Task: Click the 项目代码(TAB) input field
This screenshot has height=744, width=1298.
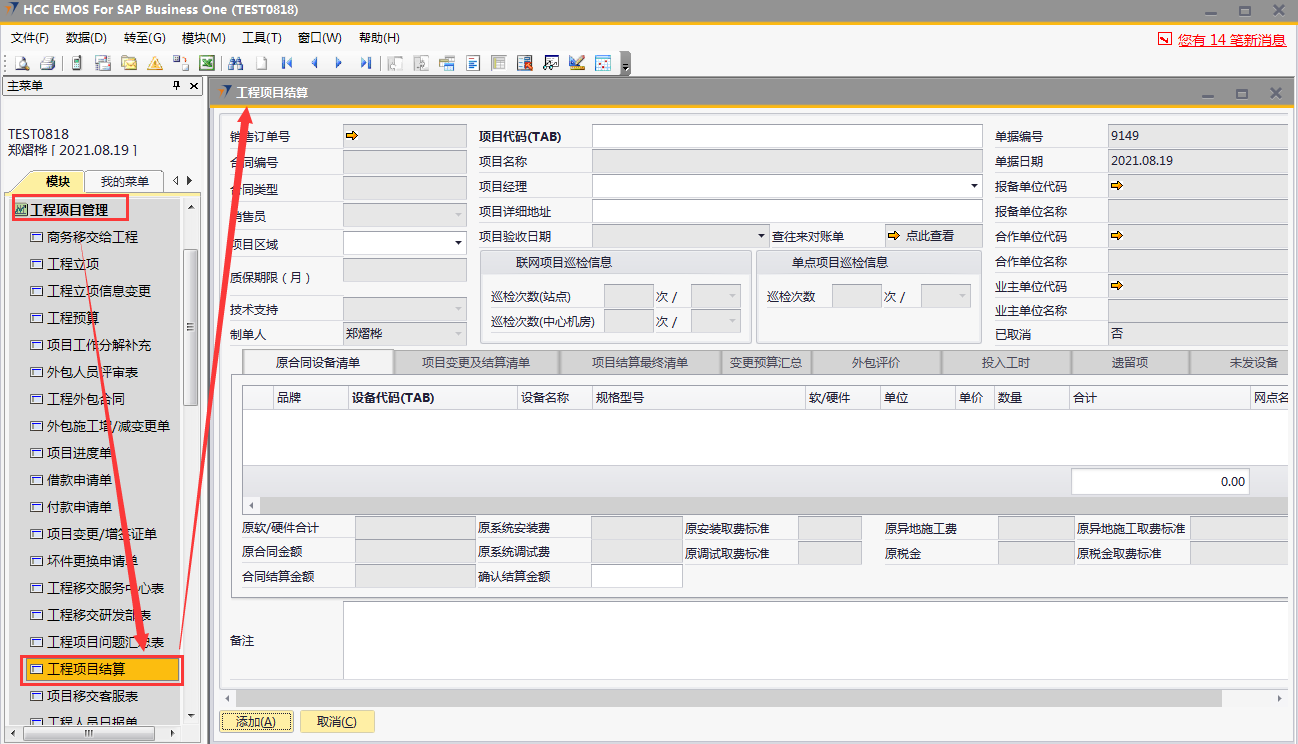Action: (786, 136)
